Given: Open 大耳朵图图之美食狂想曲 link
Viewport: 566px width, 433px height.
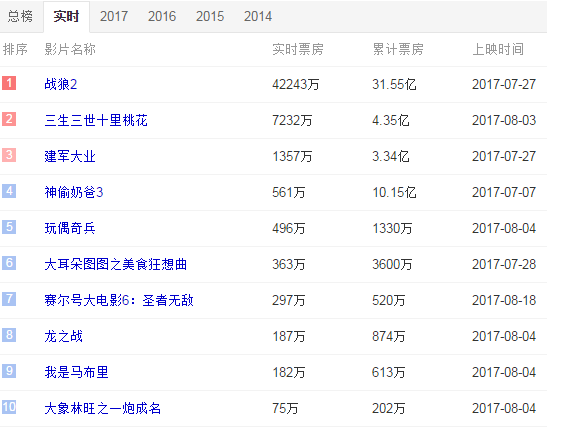Looking at the screenshot, I should (116, 264).
